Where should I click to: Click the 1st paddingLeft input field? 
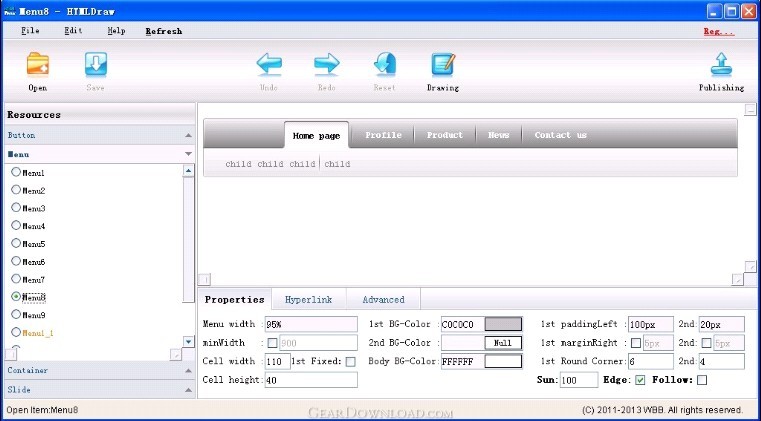(x=651, y=324)
